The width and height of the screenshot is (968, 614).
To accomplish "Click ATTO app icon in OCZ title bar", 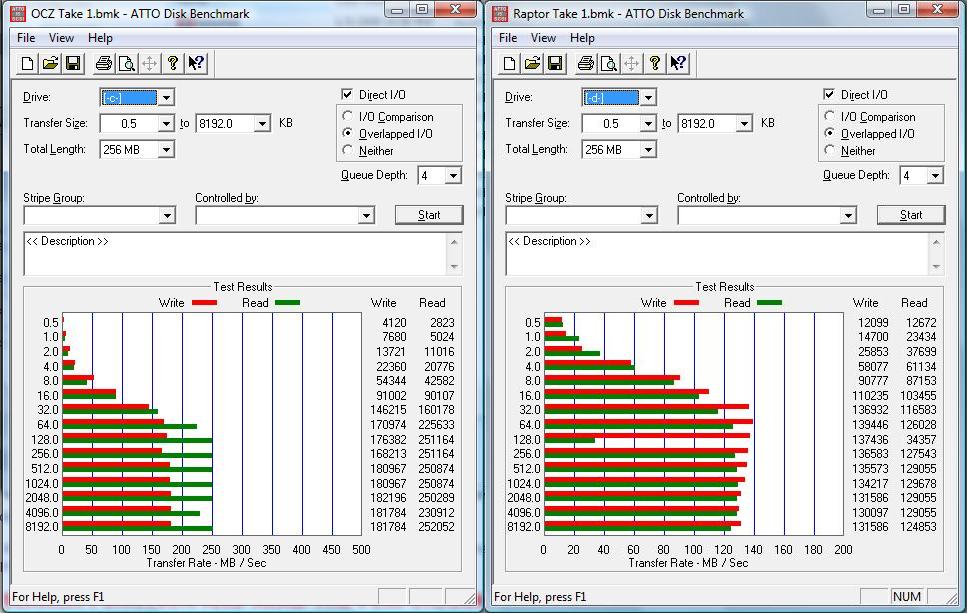I will pyautogui.click(x=19, y=14).
